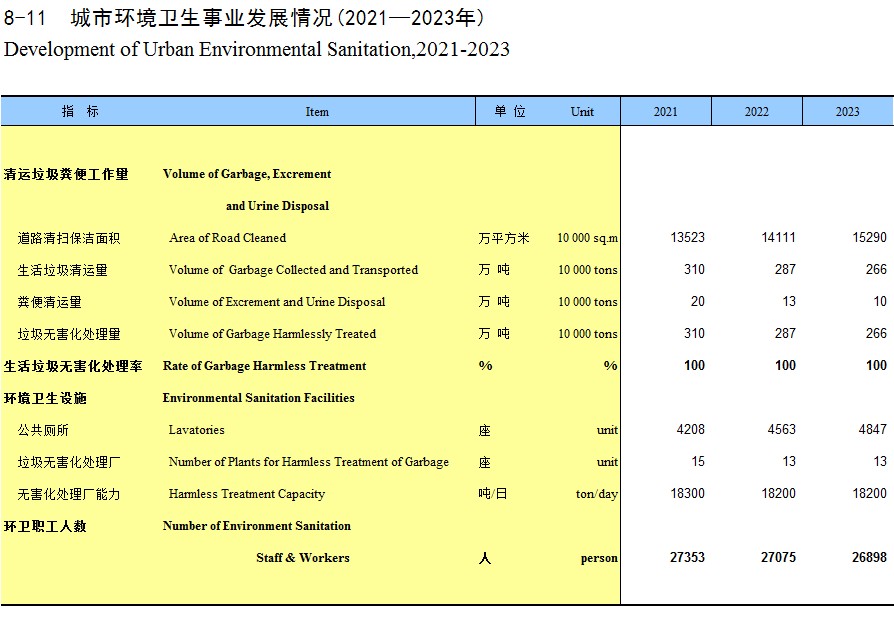
Task: Click the 'Lavatories' row label
Action: 197,429
